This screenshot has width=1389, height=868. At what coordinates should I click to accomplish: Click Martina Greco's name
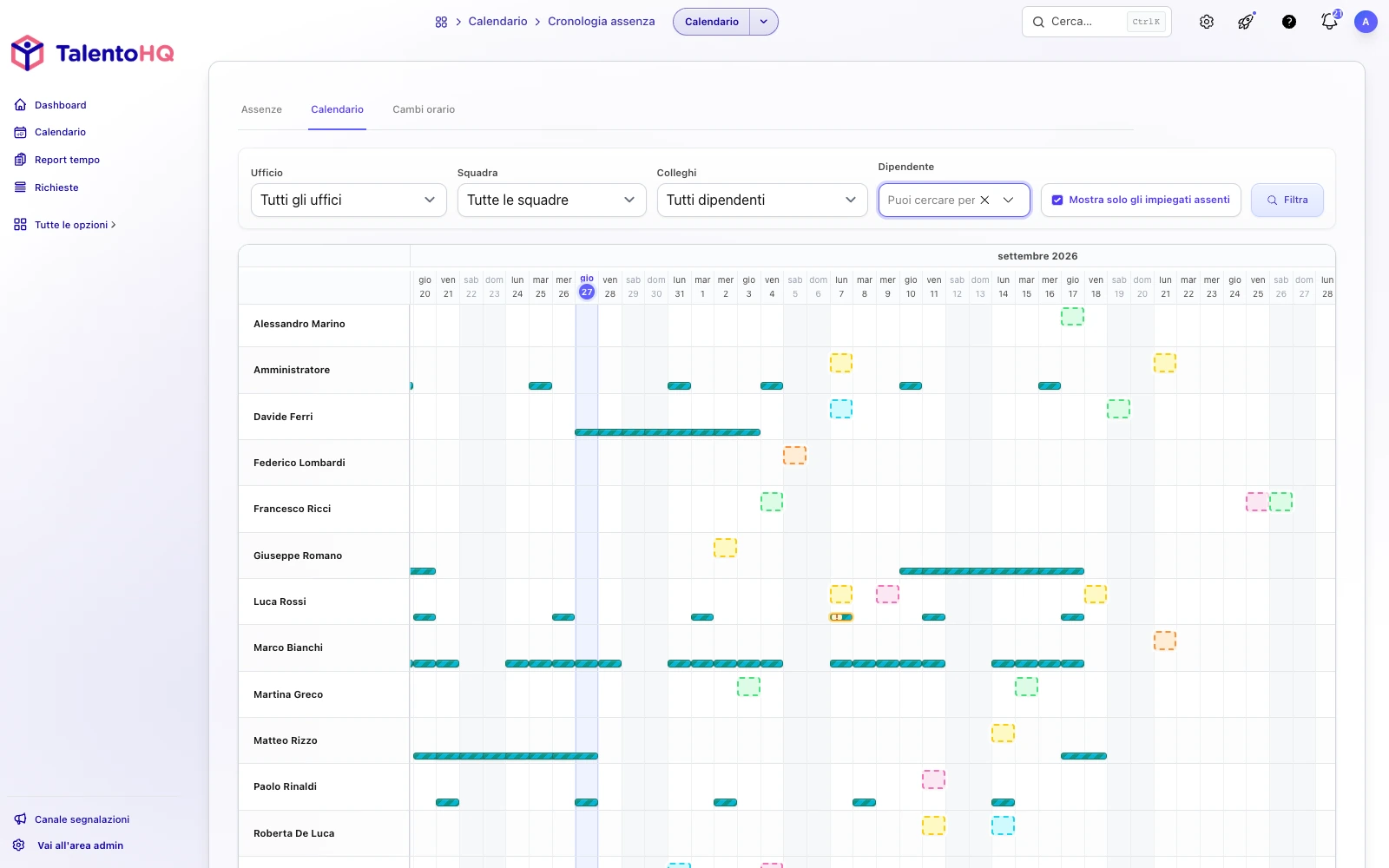[288, 694]
